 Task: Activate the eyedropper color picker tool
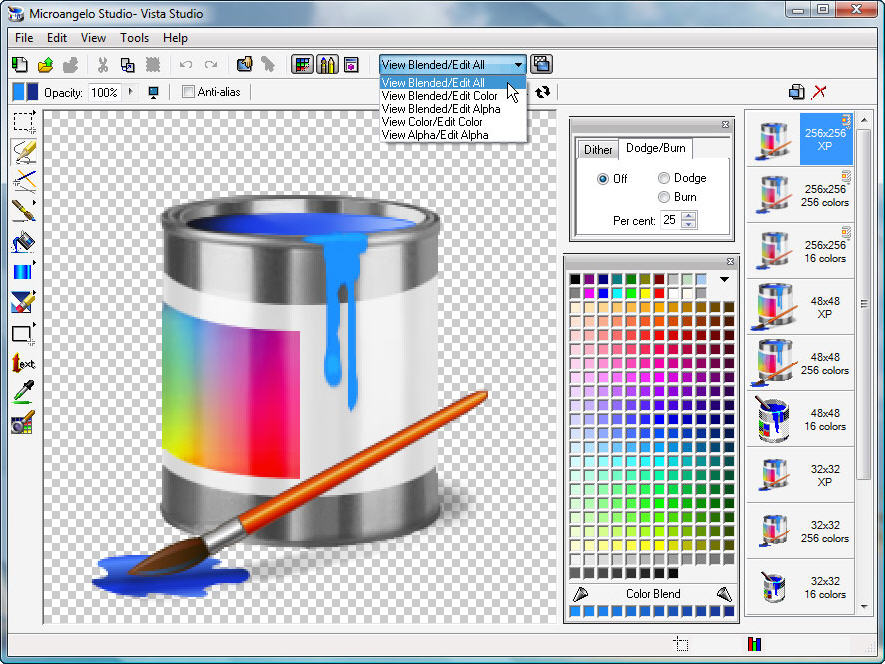coord(24,393)
